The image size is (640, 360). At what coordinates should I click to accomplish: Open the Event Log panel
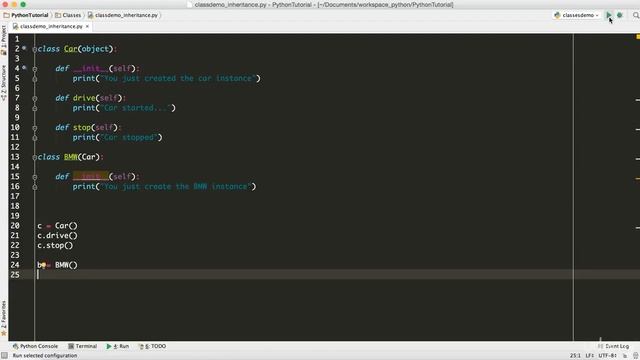tap(613, 346)
